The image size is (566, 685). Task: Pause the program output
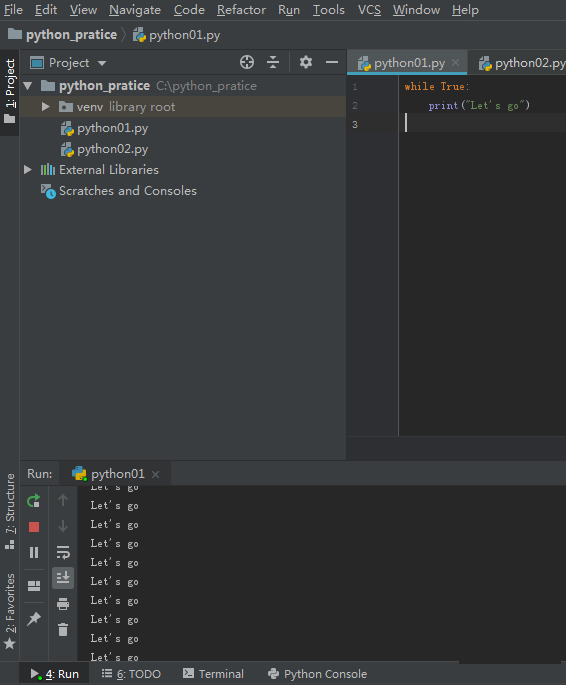(x=34, y=553)
